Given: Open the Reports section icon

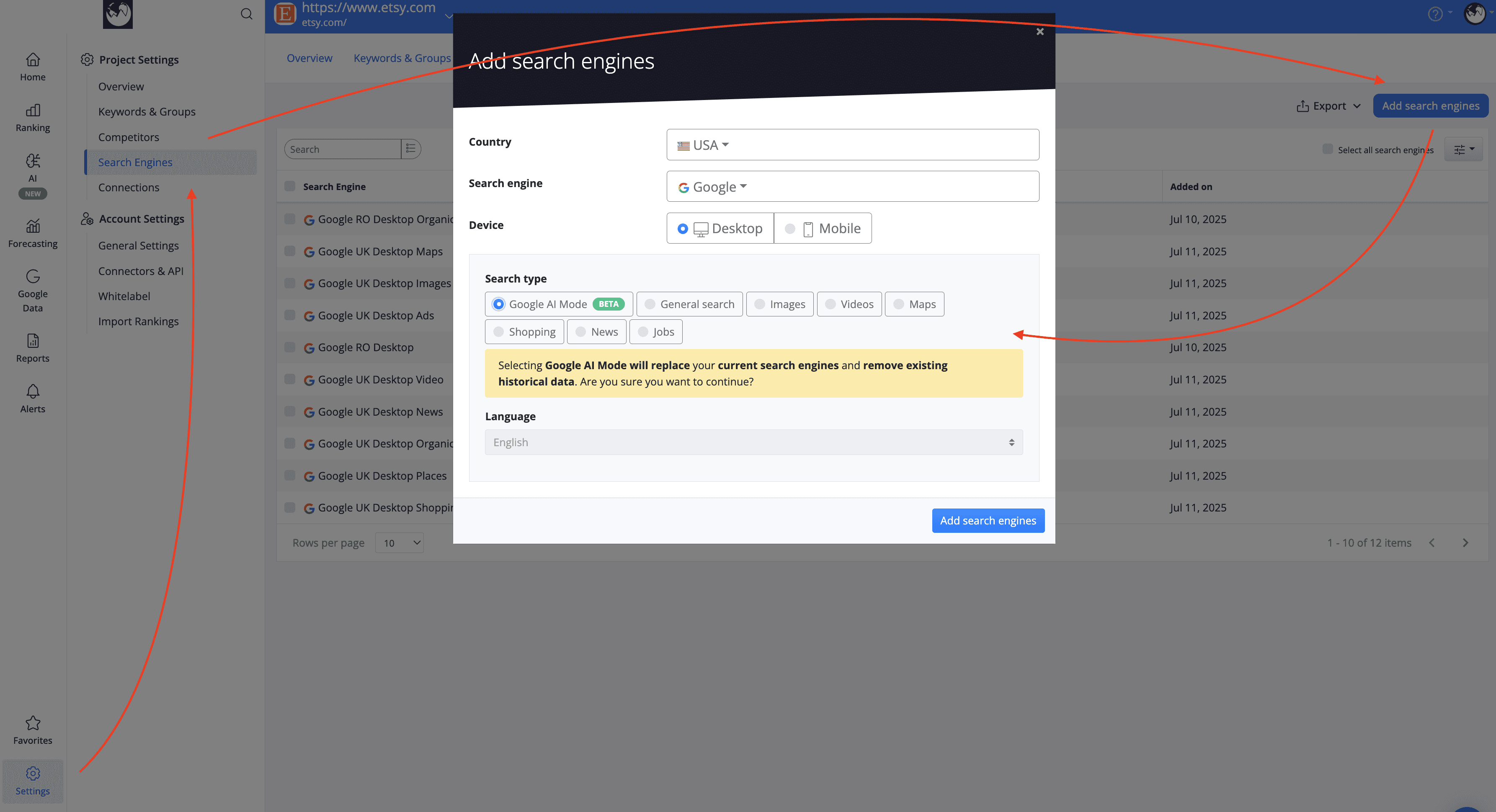Looking at the screenshot, I should [x=33, y=340].
